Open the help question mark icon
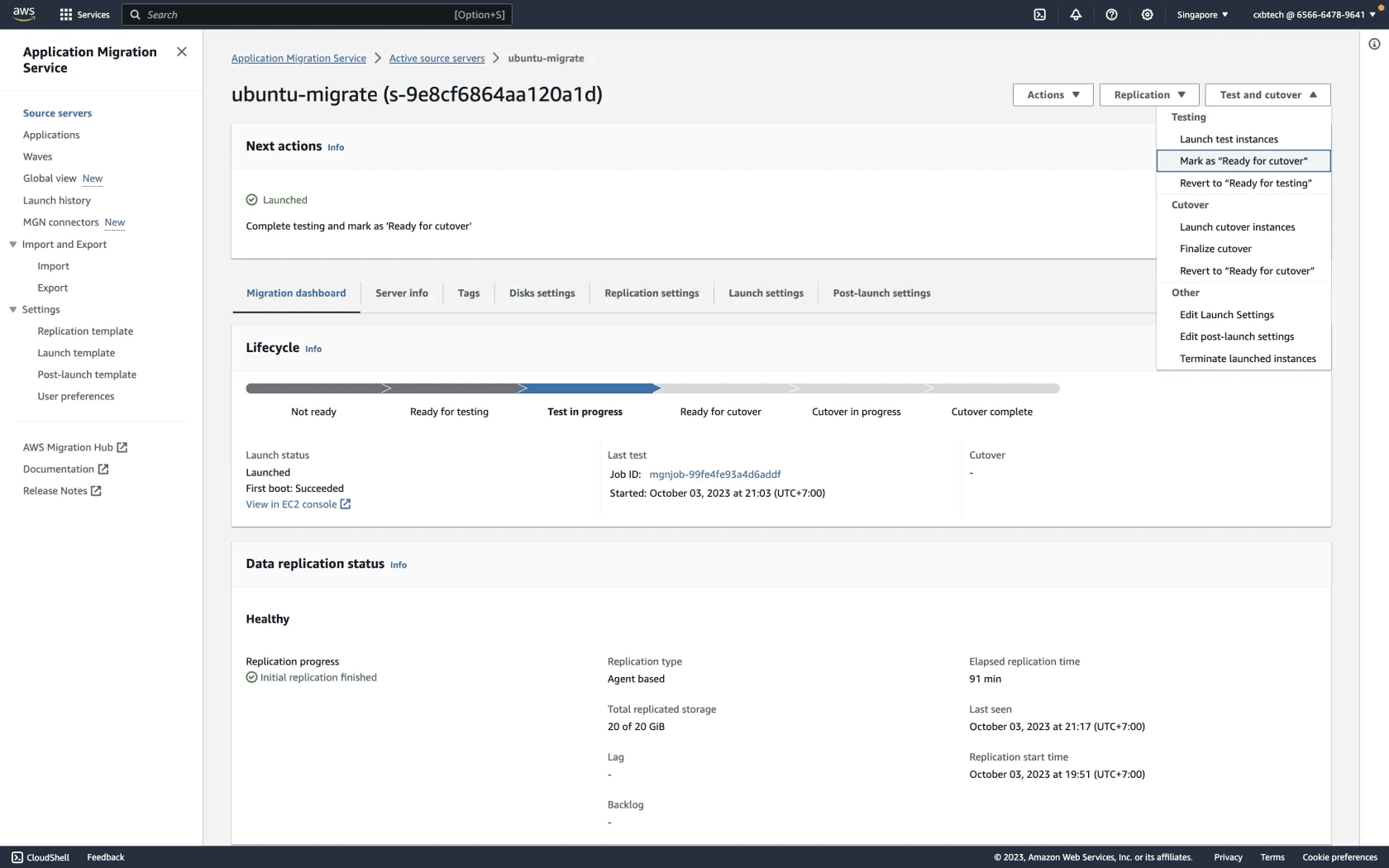1389x868 pixels. [x=1111, y=15]
